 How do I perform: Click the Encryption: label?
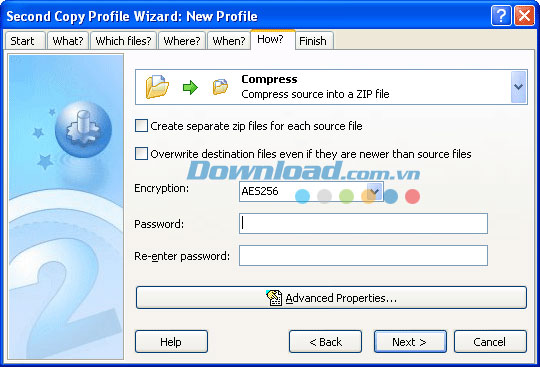click(x=162, y=188)
